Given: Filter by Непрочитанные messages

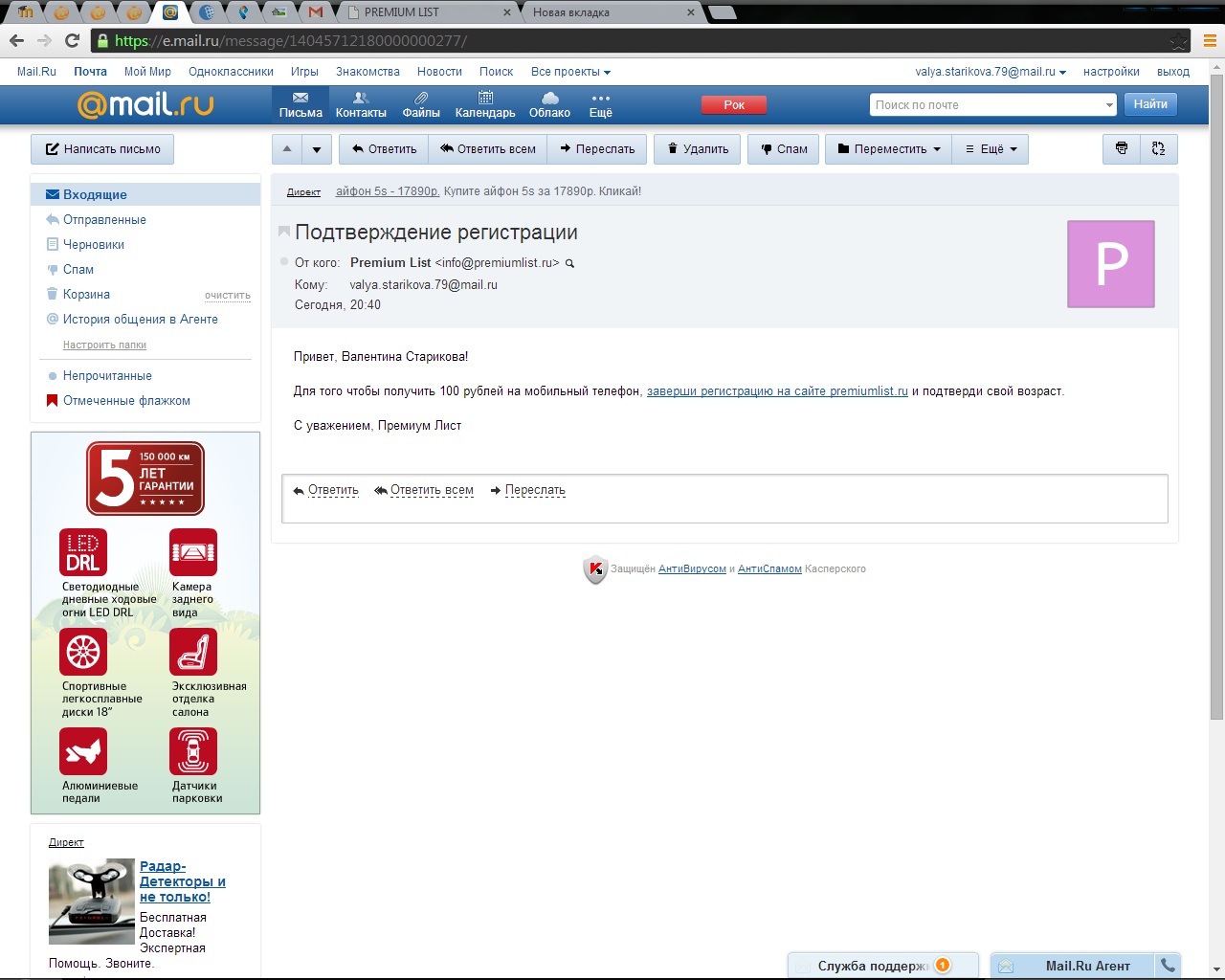Looking at the screenshot, I should (x=107, y=375).
